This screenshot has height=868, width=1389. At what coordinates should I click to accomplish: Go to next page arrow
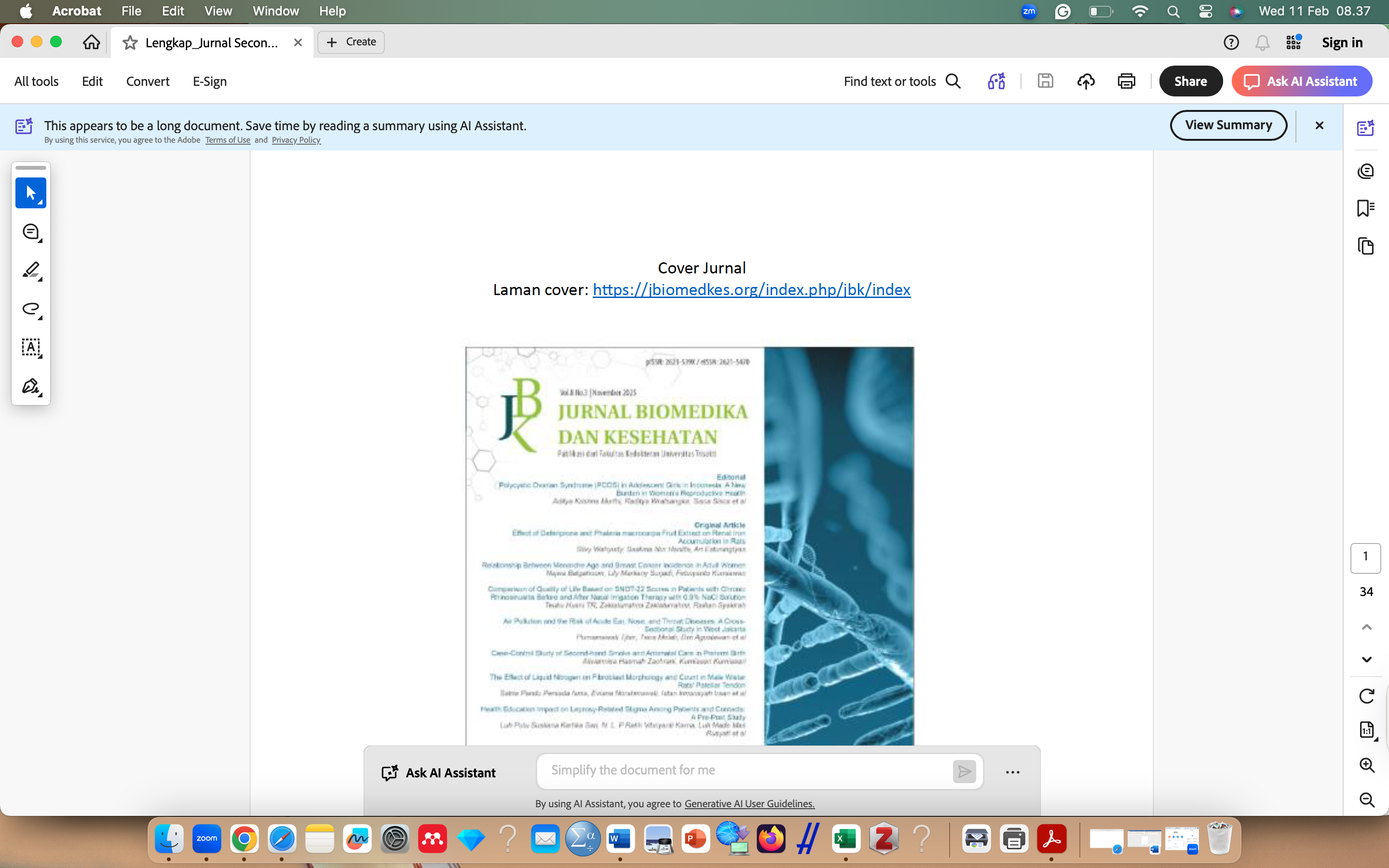pyautogui.click(x=1367, y=660)
